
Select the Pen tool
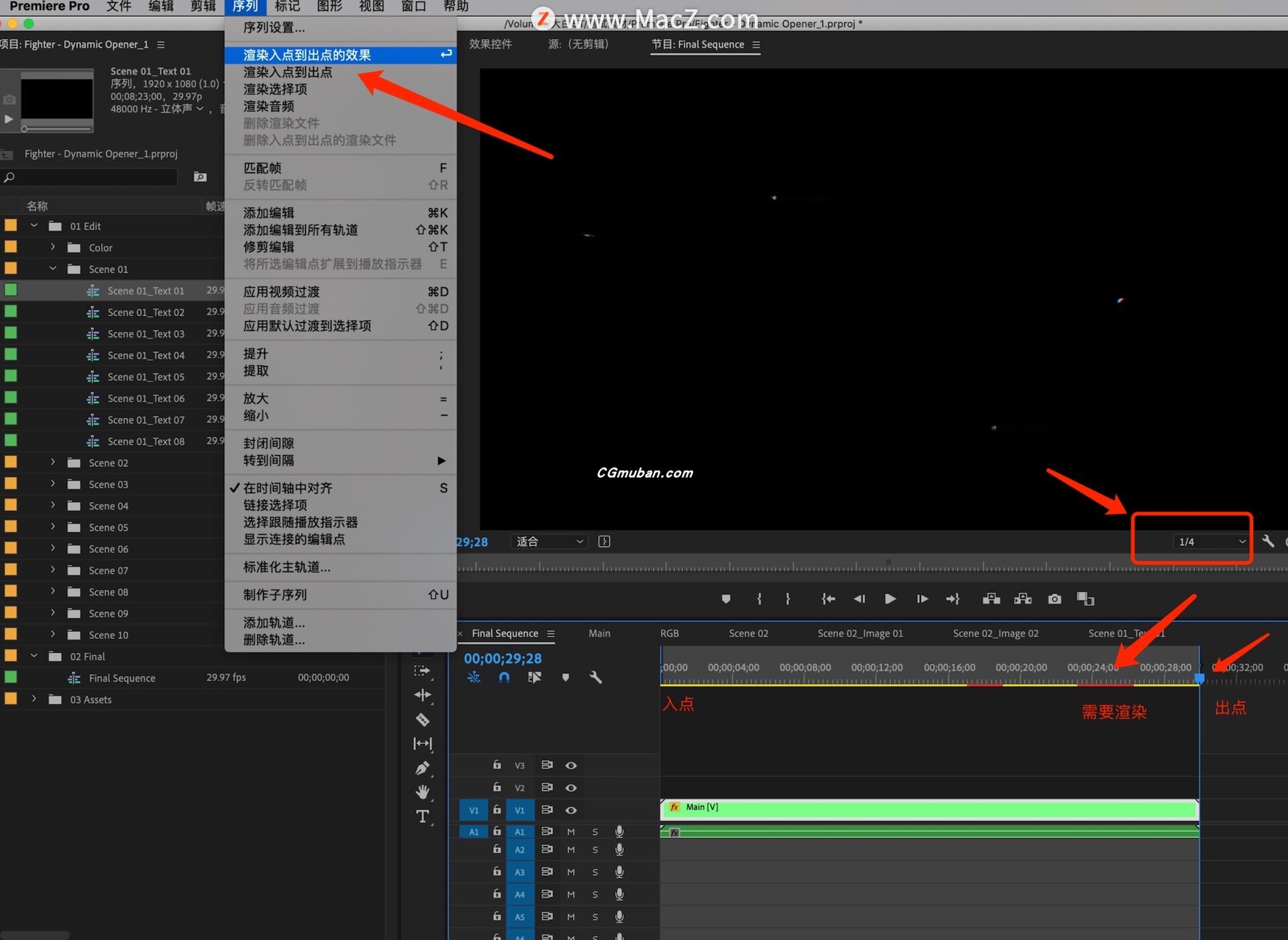pos(423,768)
